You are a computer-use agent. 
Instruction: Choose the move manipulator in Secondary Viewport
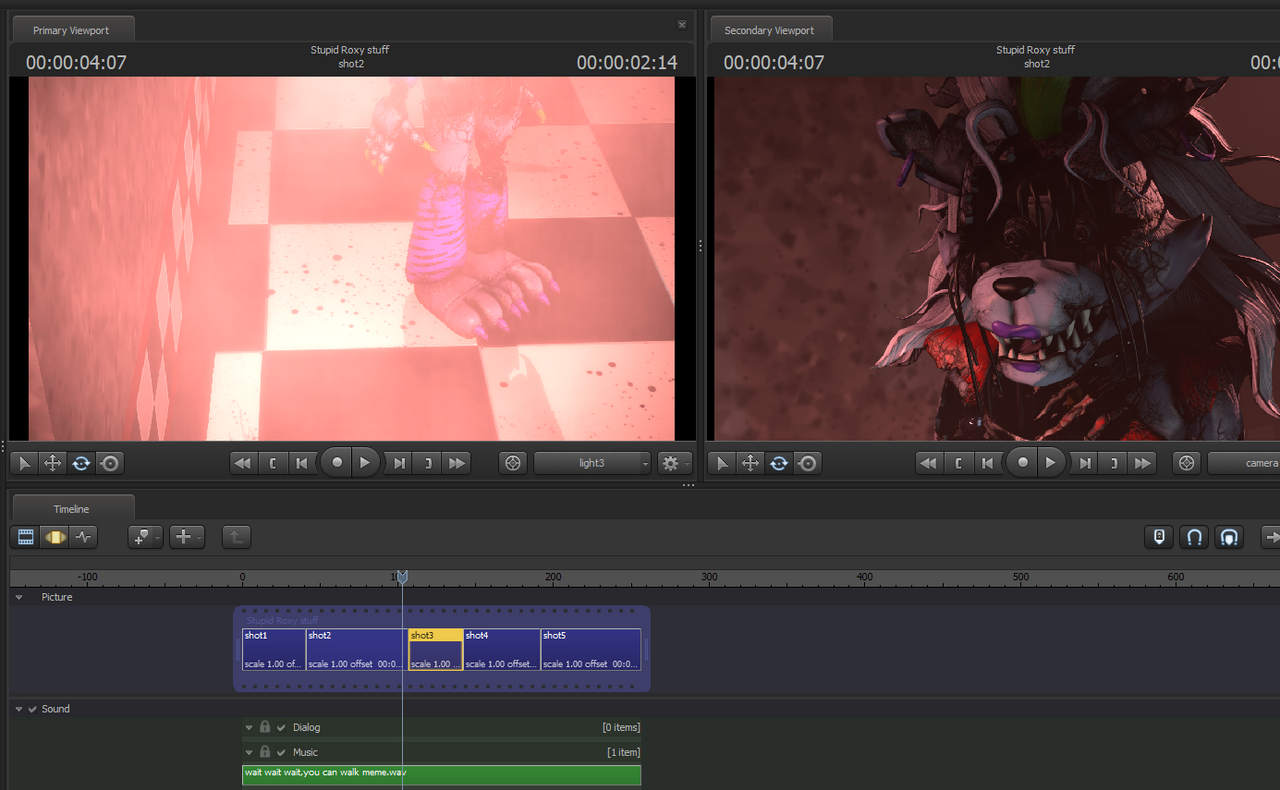(750, 463)
